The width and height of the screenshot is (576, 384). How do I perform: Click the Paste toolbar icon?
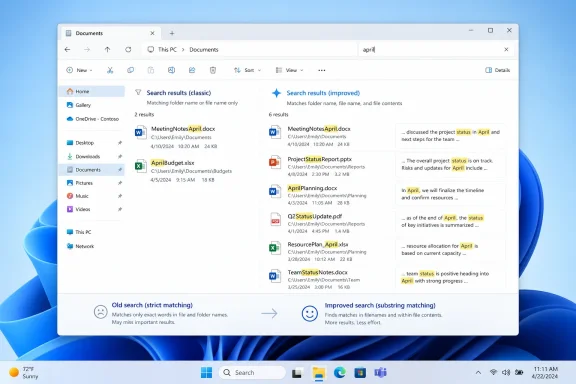151,70
